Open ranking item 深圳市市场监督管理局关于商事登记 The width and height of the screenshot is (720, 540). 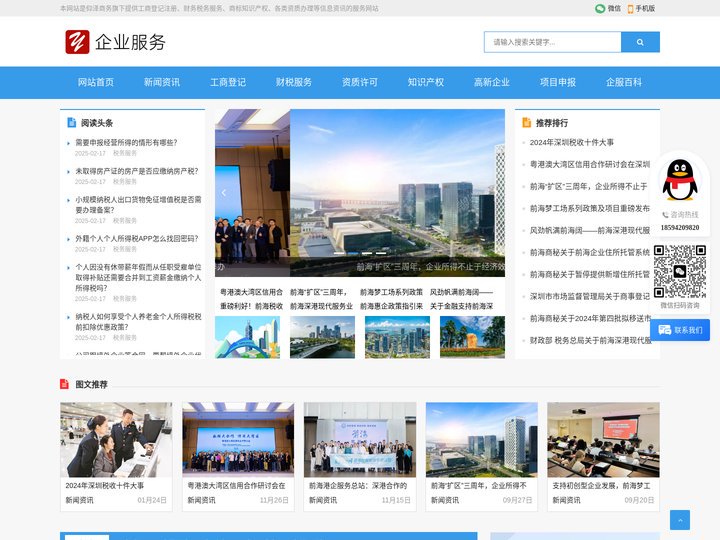590,296
